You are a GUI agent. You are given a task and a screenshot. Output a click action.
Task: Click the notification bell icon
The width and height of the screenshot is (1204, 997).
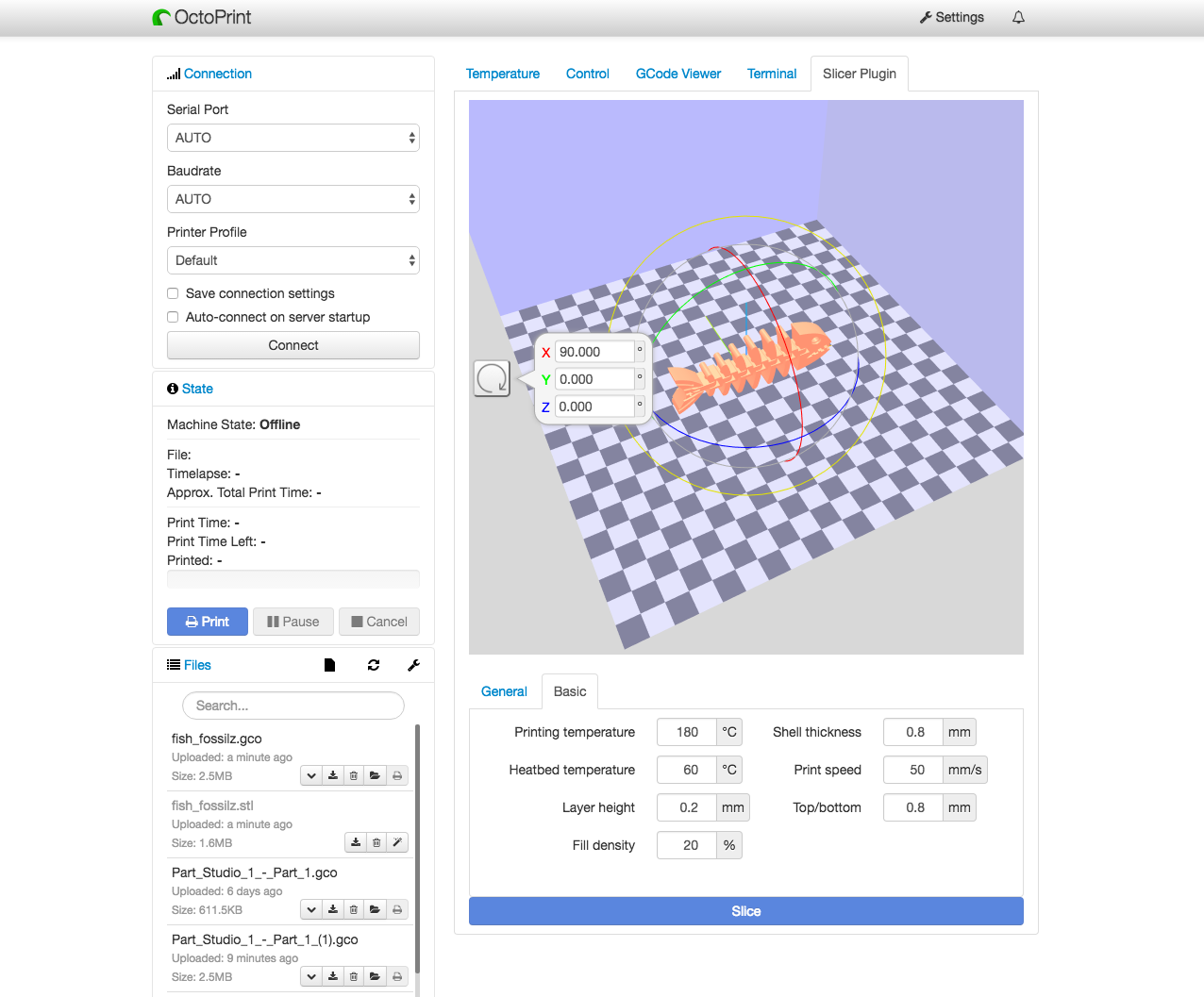[x=1018, y=18]
